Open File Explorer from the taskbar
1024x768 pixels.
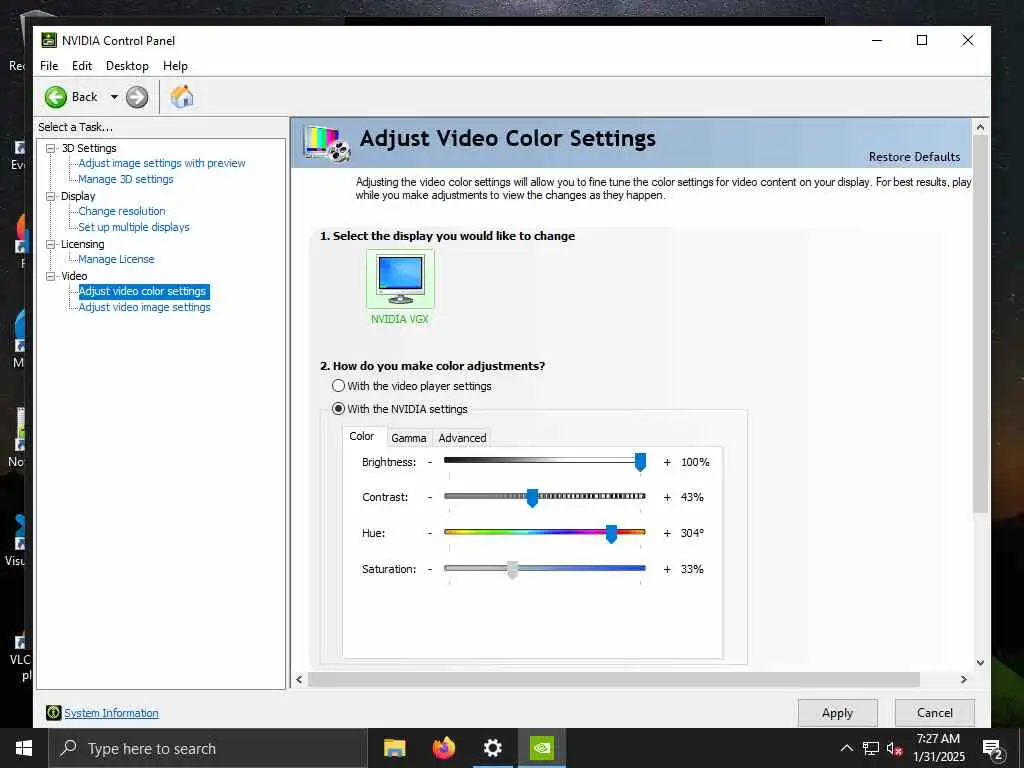pos(394,748)
